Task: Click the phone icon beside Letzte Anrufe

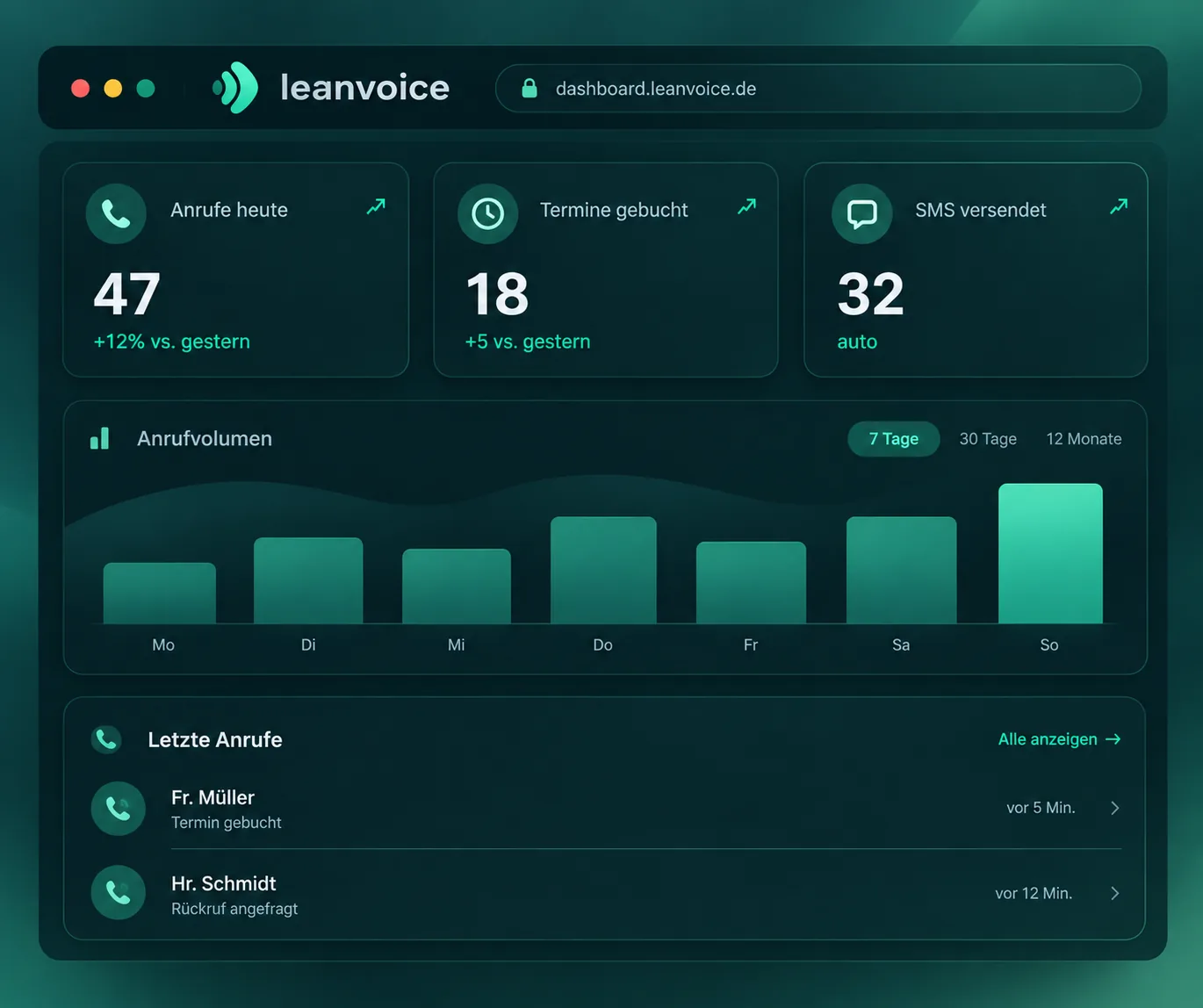Action: [106, 739]
